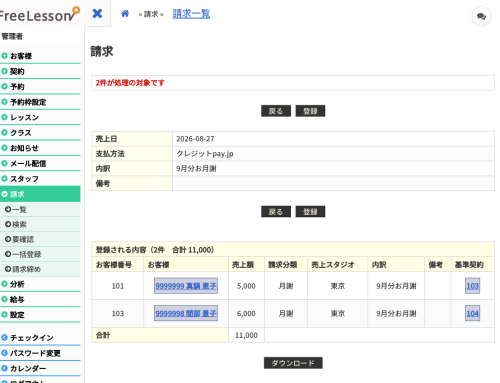Image resolution: width=500 pixels, height=383 pixels.
Task: Click the upper 登録 button
Action: click(x=310, y=111)
